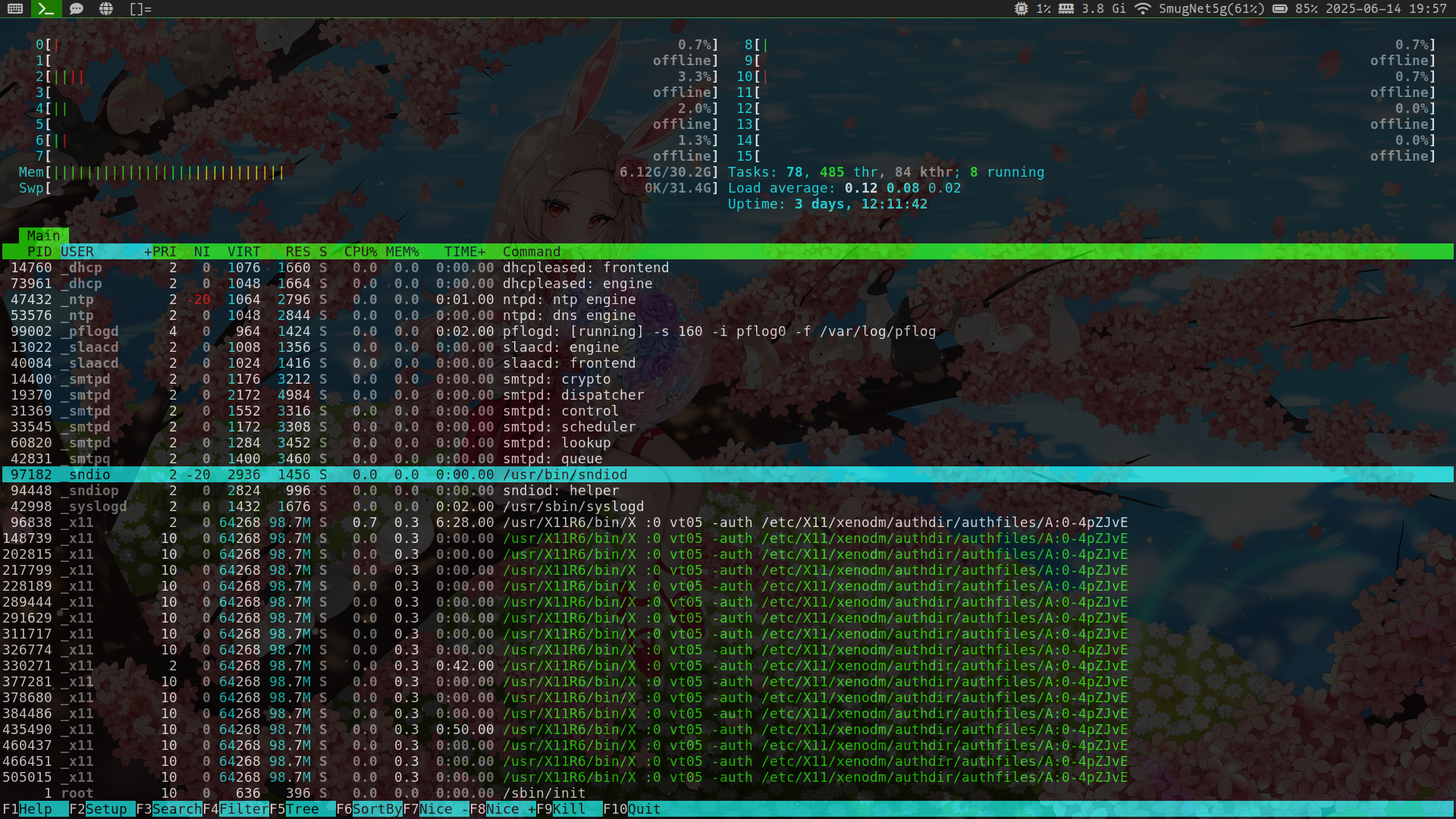This screenshot has height=819, width=1456.
Task: Click the SmugNet5g(61%) network label
Action: tap(1211, 9)
